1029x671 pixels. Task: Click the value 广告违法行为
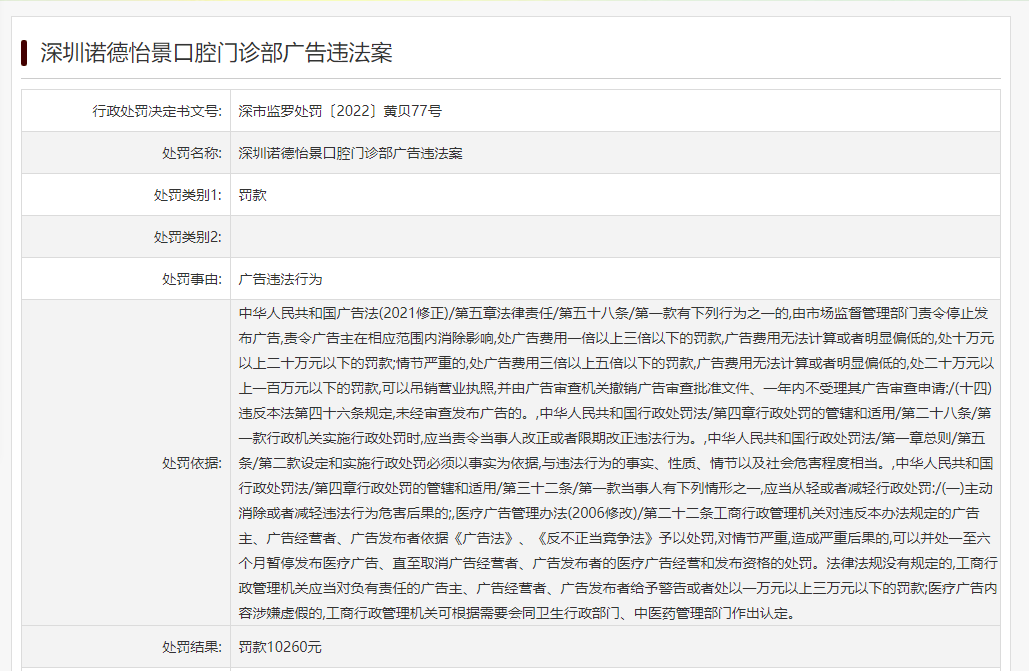coord(280,279)
